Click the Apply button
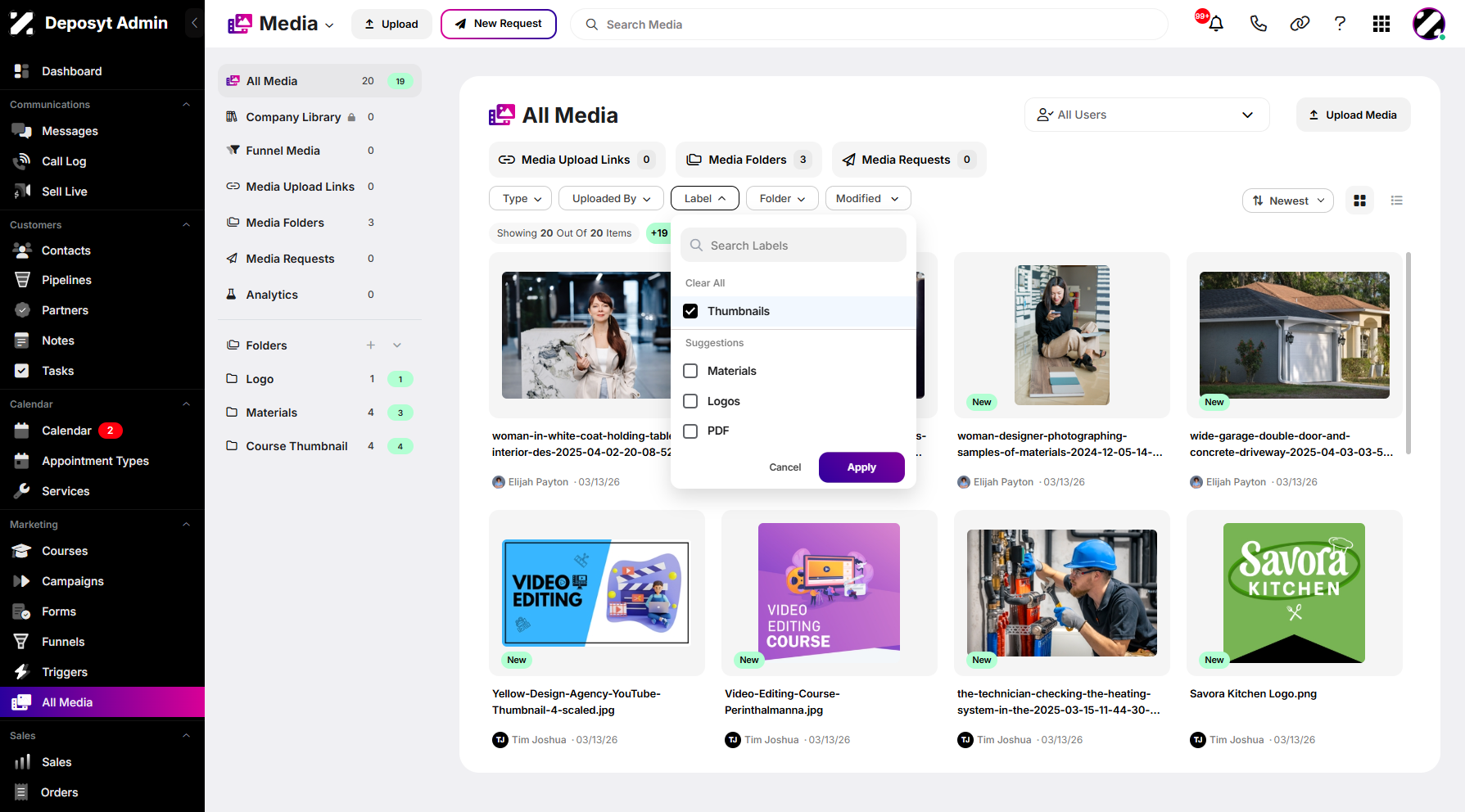Screen dimensions: 1465x812 861,467
